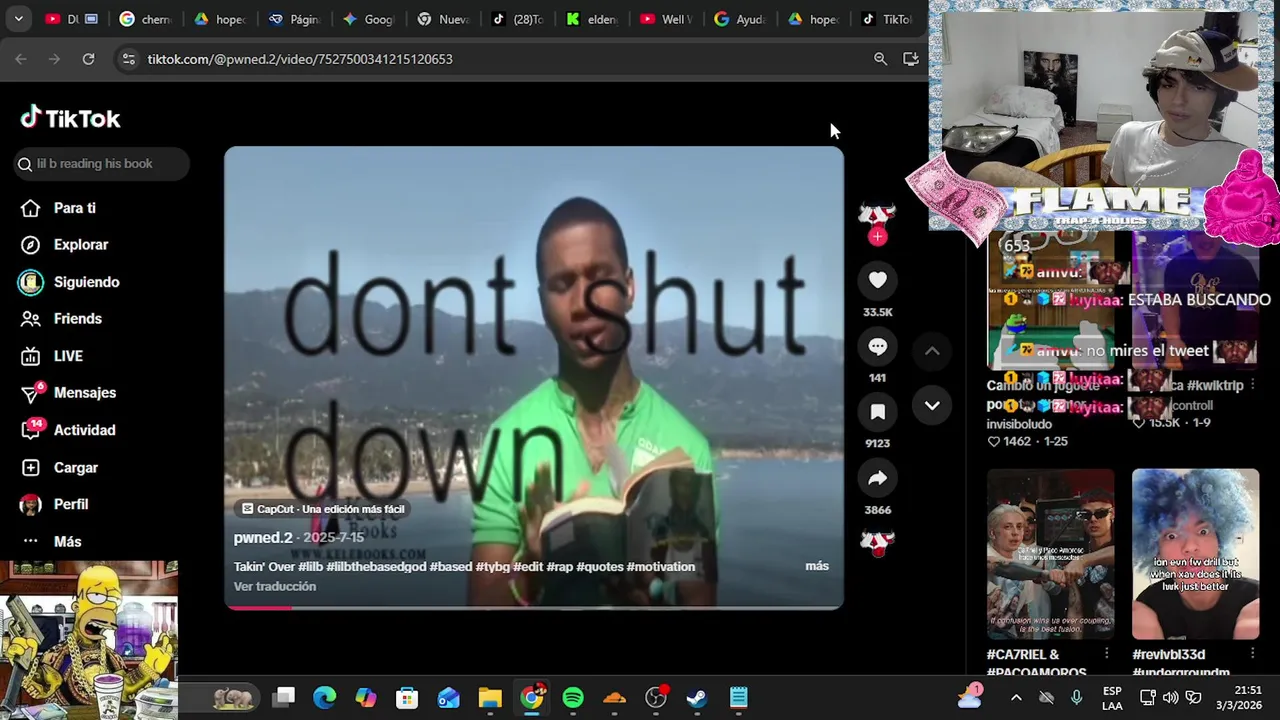Seek on the video progress bar
The height and width of the screenshot is (720, 1280).
click(x=534, y=607)
